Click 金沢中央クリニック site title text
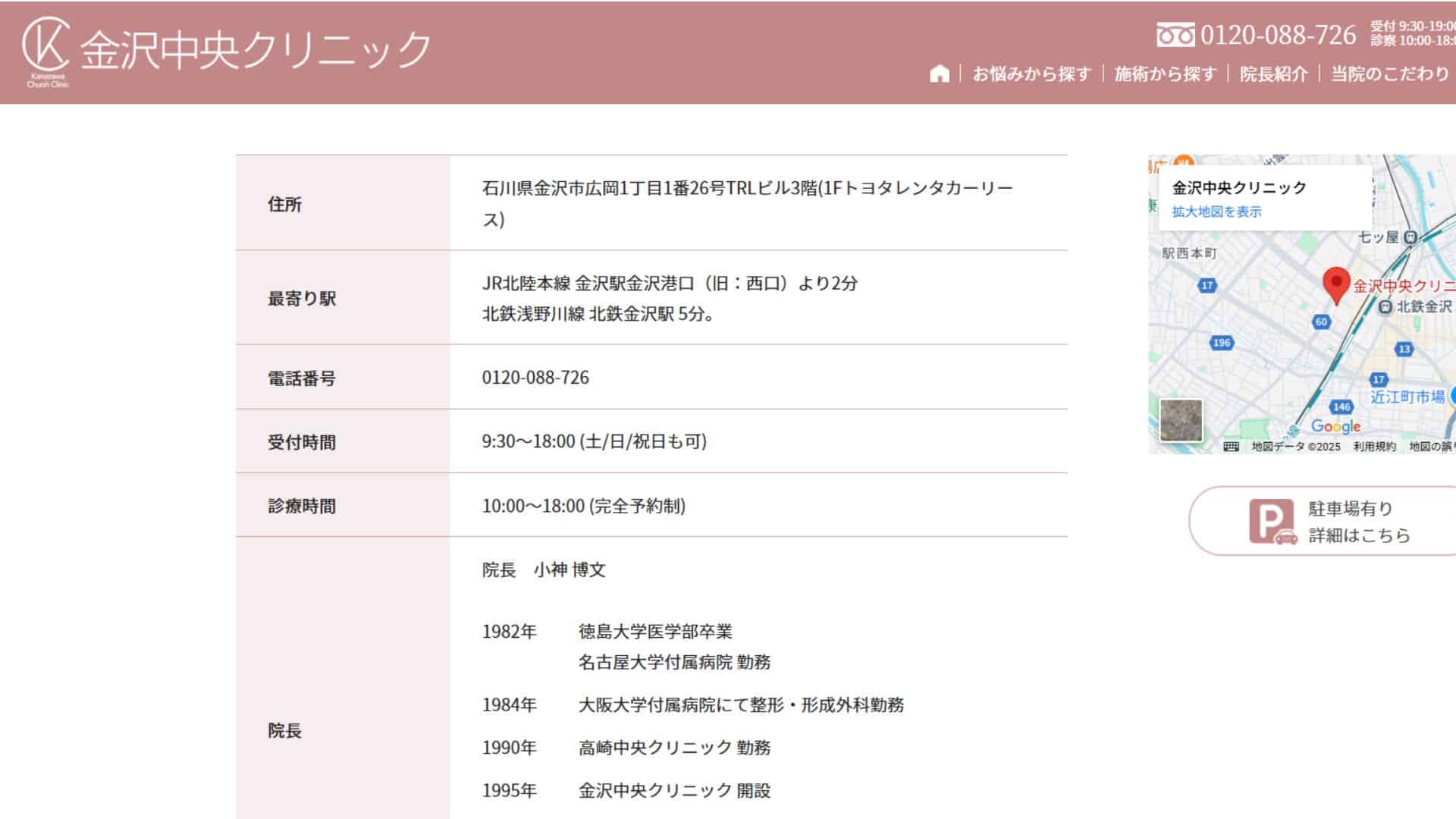This screenshot has width=1456, height=819. coord(256,50)
